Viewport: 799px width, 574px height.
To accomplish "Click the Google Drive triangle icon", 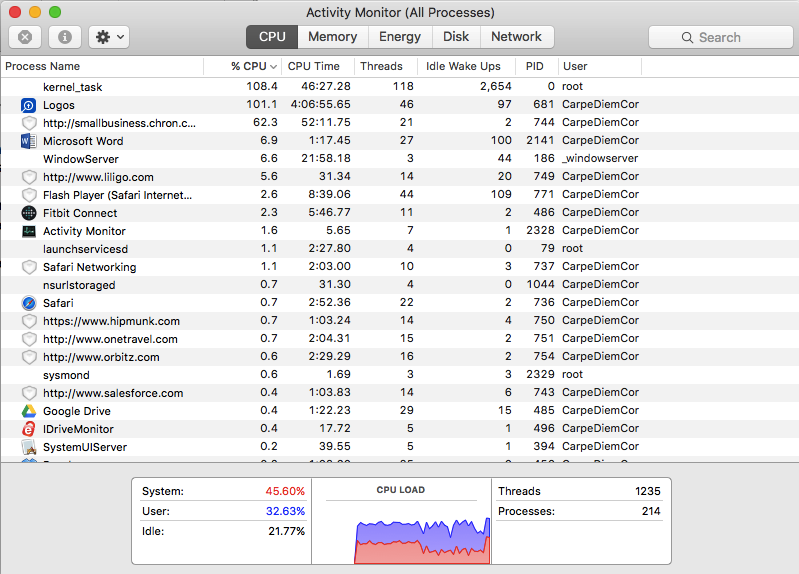I will coord(29,411).
